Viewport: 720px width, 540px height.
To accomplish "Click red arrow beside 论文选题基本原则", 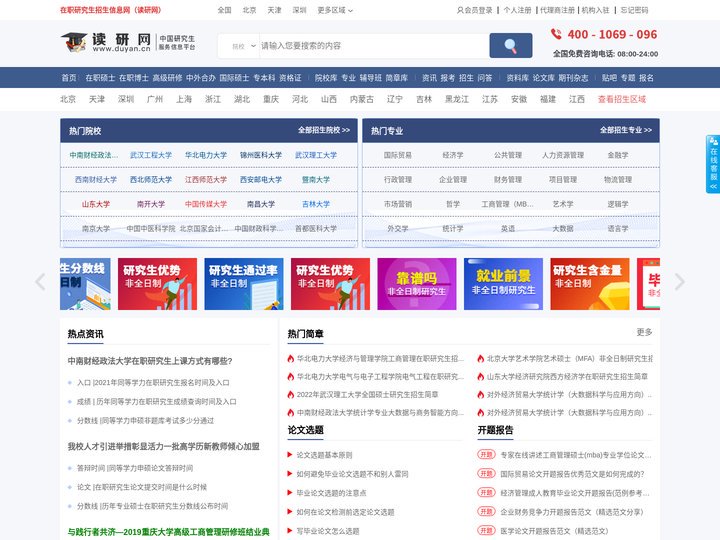I will click(x=290, y=455).
